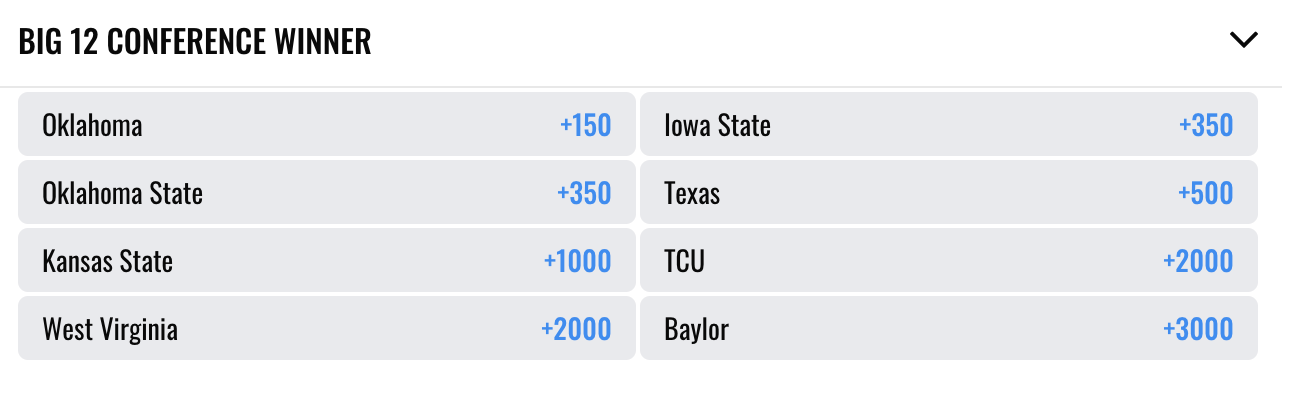Pick Iowa State to win conference
This screenshot has height=394, width=1290.
(949, 125)
